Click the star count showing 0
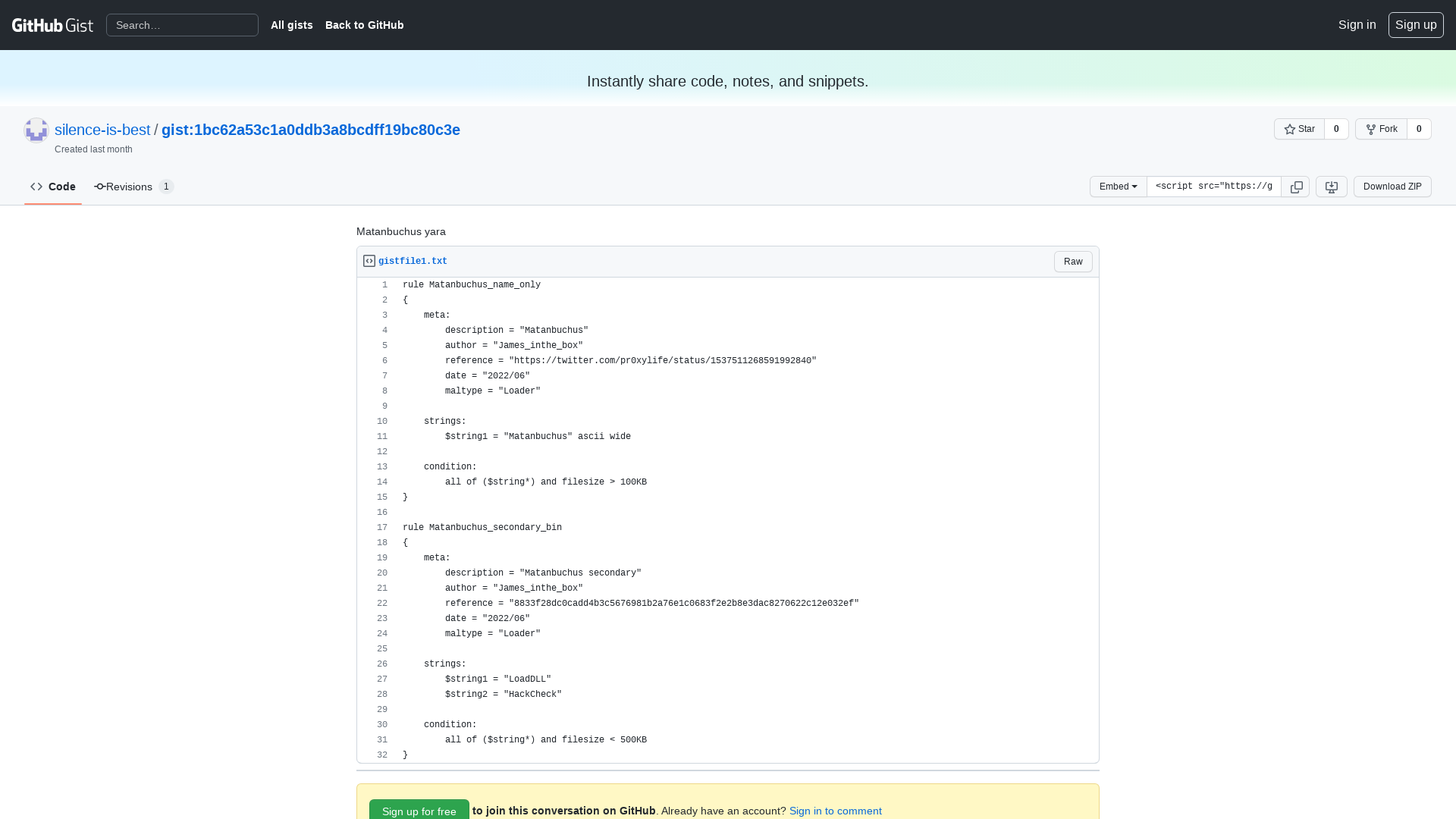Viewport: 1456px width, 819px height. [x=1335, y=129]
